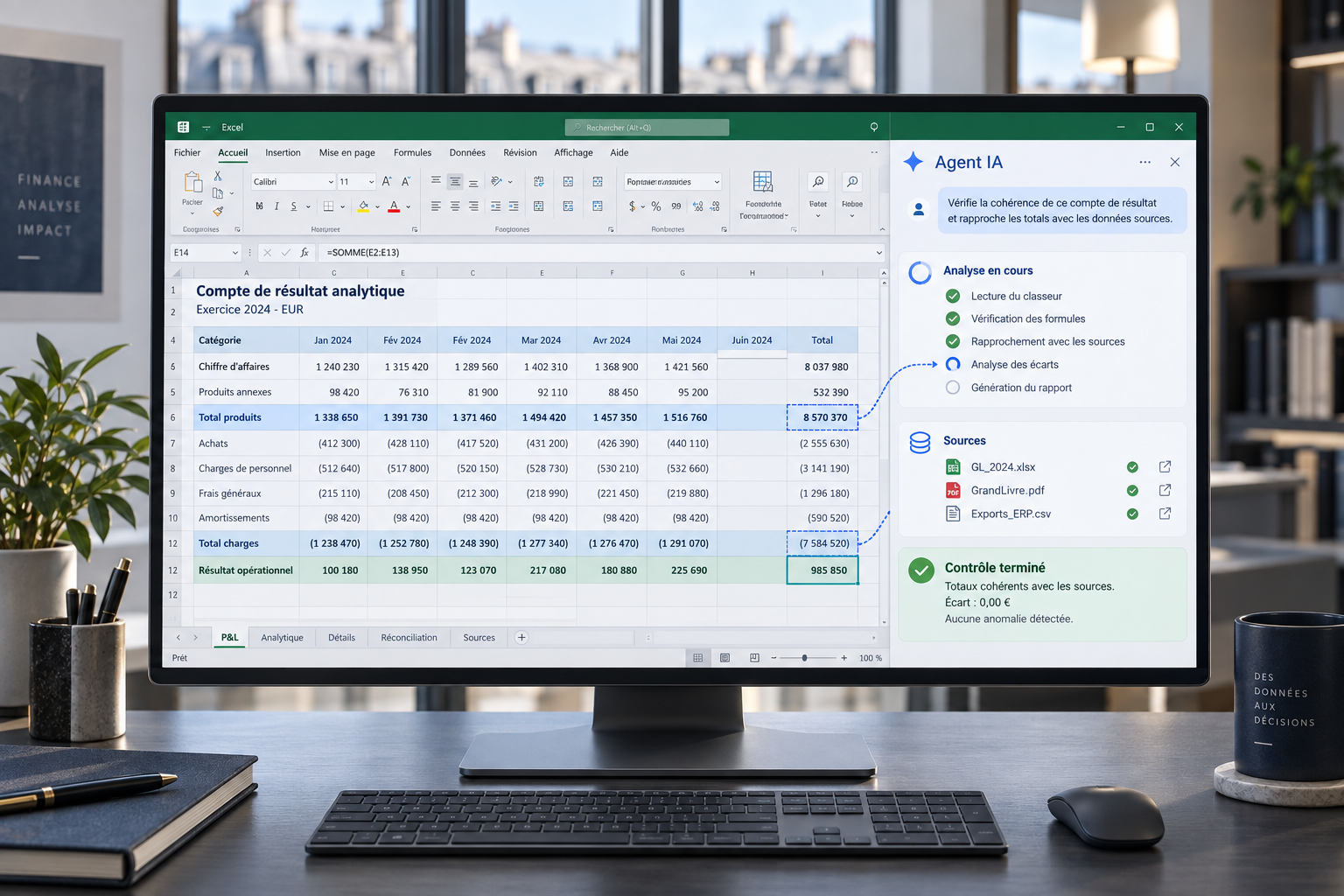Open the GrandLivre.pdf external link icon
Viewport: 1344px width, 896px height.
tap(1165, 491)
